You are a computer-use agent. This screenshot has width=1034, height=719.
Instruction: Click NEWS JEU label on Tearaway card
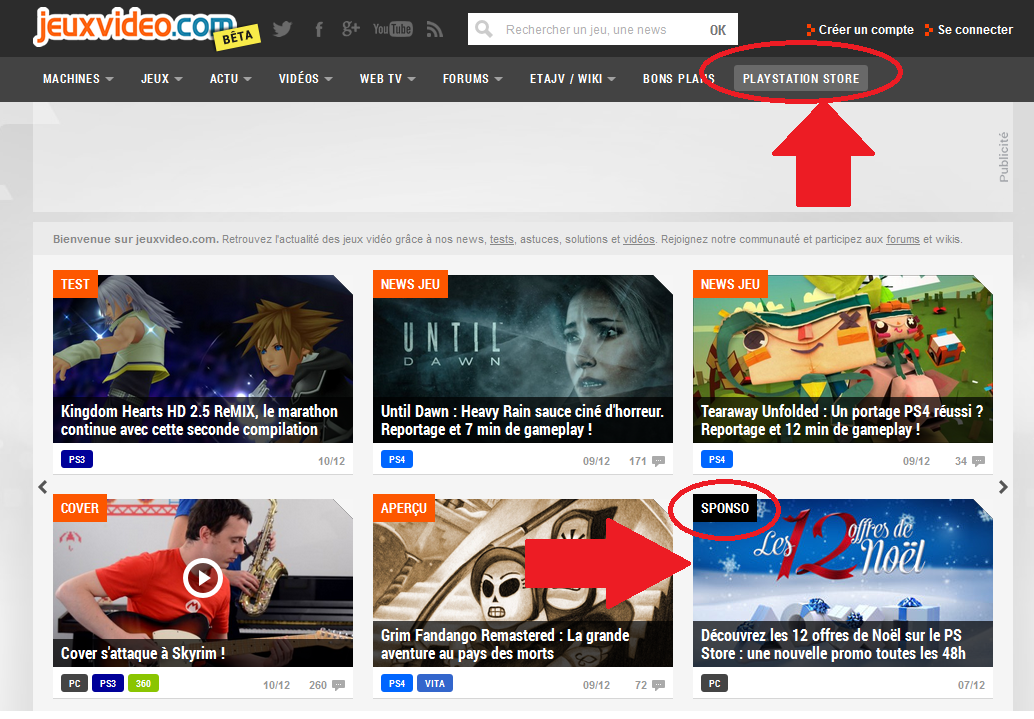point(730,284)
